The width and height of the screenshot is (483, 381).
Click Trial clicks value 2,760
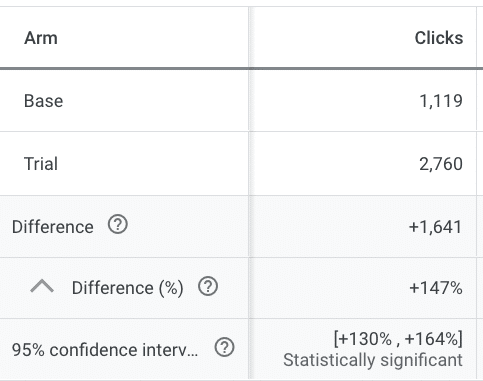pyautogui.click(x=441, y=164)
